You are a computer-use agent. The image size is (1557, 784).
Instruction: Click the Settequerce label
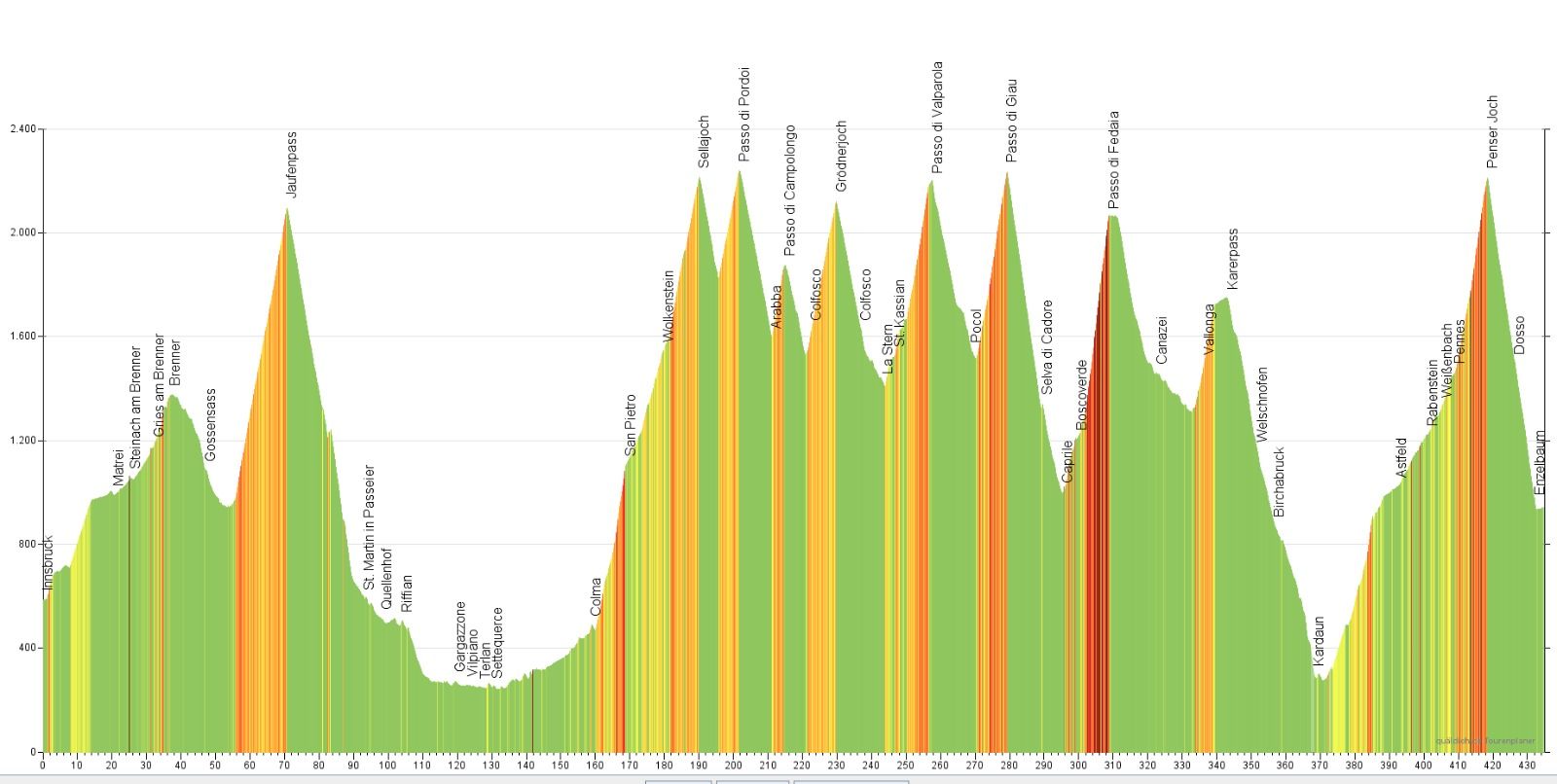point(498,643)
